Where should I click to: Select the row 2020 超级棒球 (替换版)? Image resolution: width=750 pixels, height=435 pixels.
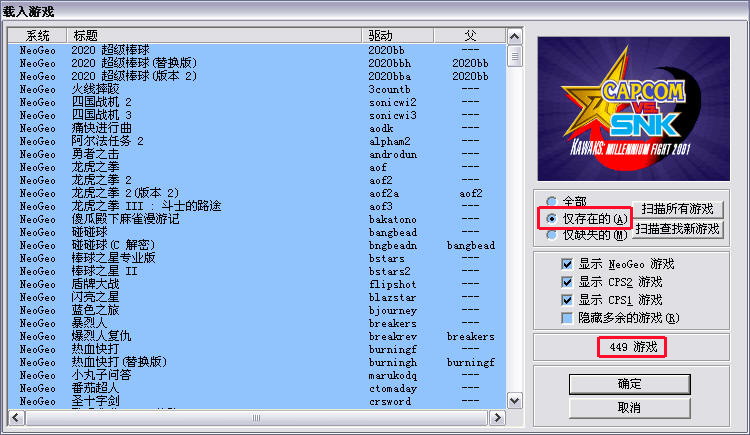click(x=257, y=63)
